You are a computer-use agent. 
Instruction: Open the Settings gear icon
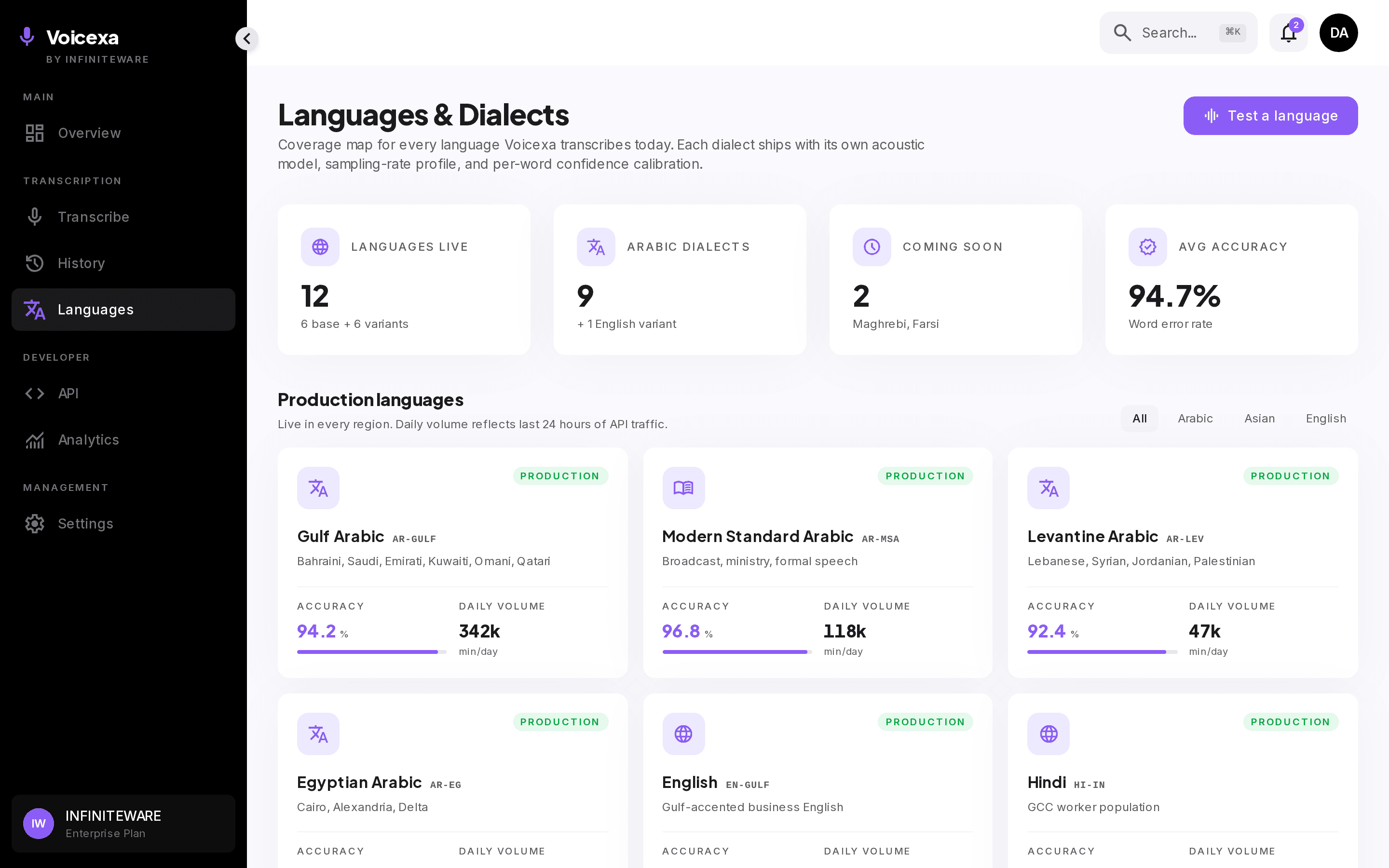34,524
